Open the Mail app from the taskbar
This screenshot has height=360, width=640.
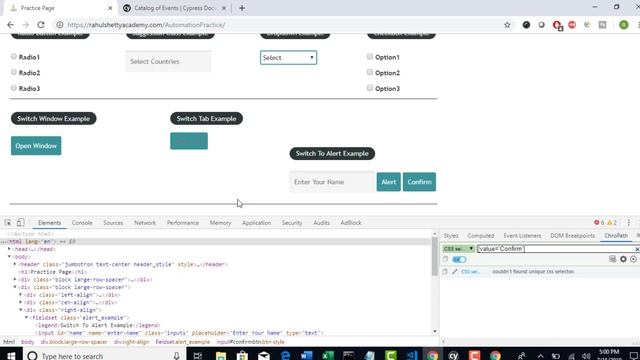pyautogui.click(x=264, y=356)
